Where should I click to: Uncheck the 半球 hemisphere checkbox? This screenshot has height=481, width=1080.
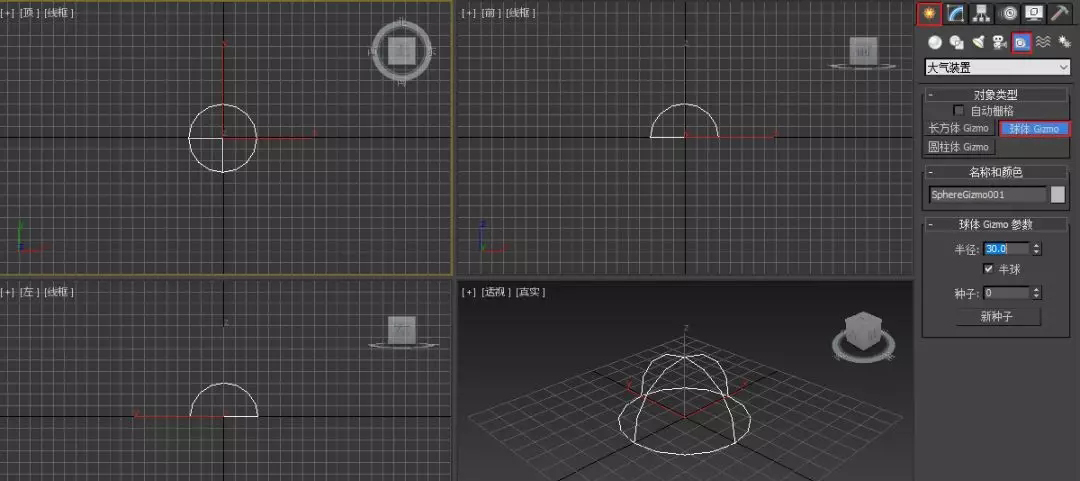(x=989, y=269)
